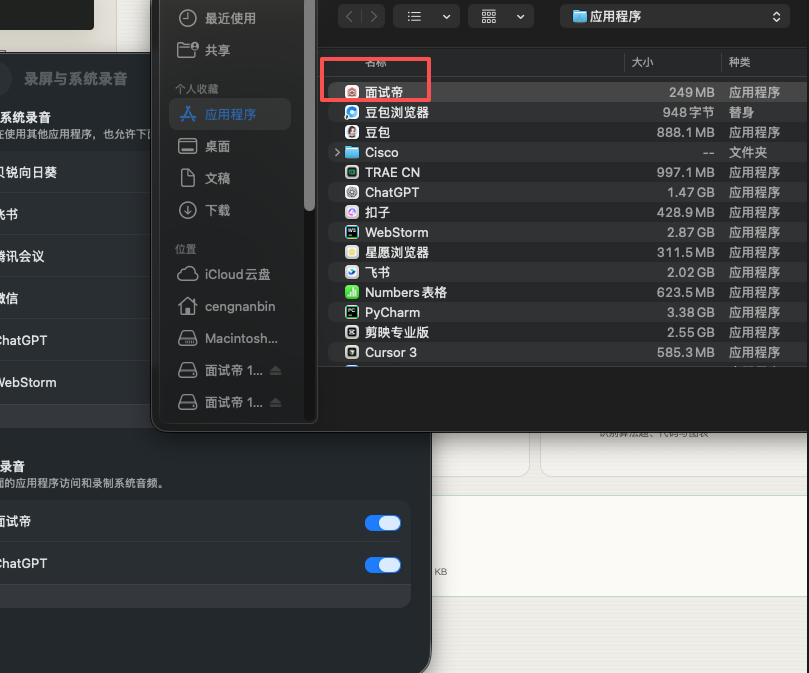Select 文稿 in the sidebar

230,178
